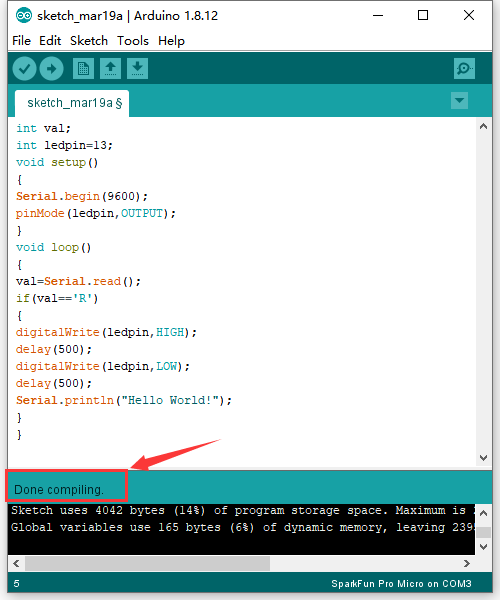Save the sketch with the Save icon
500x600 pixels.
tap(137, 69)
